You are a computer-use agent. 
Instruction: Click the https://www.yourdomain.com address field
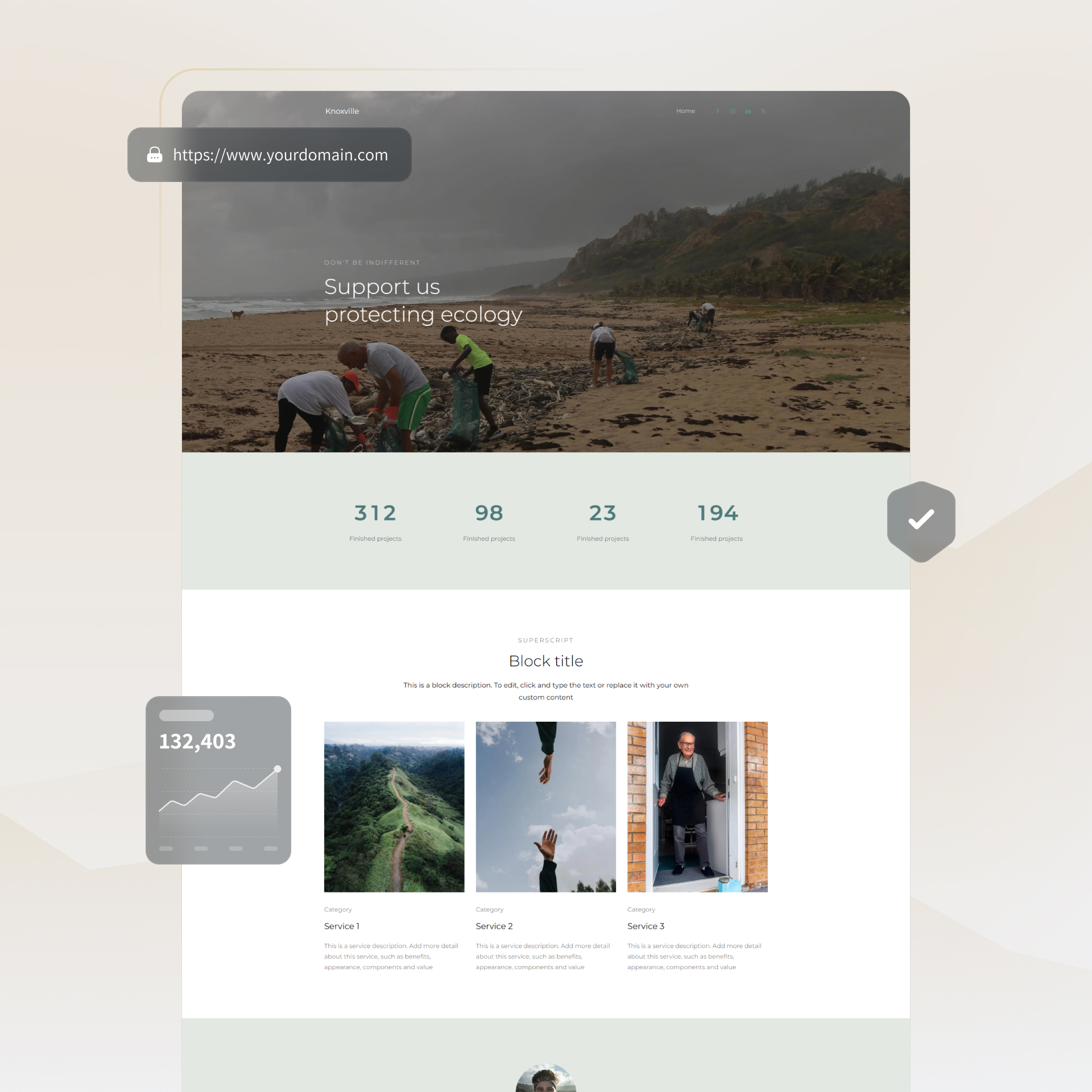[x=280, y=154]
